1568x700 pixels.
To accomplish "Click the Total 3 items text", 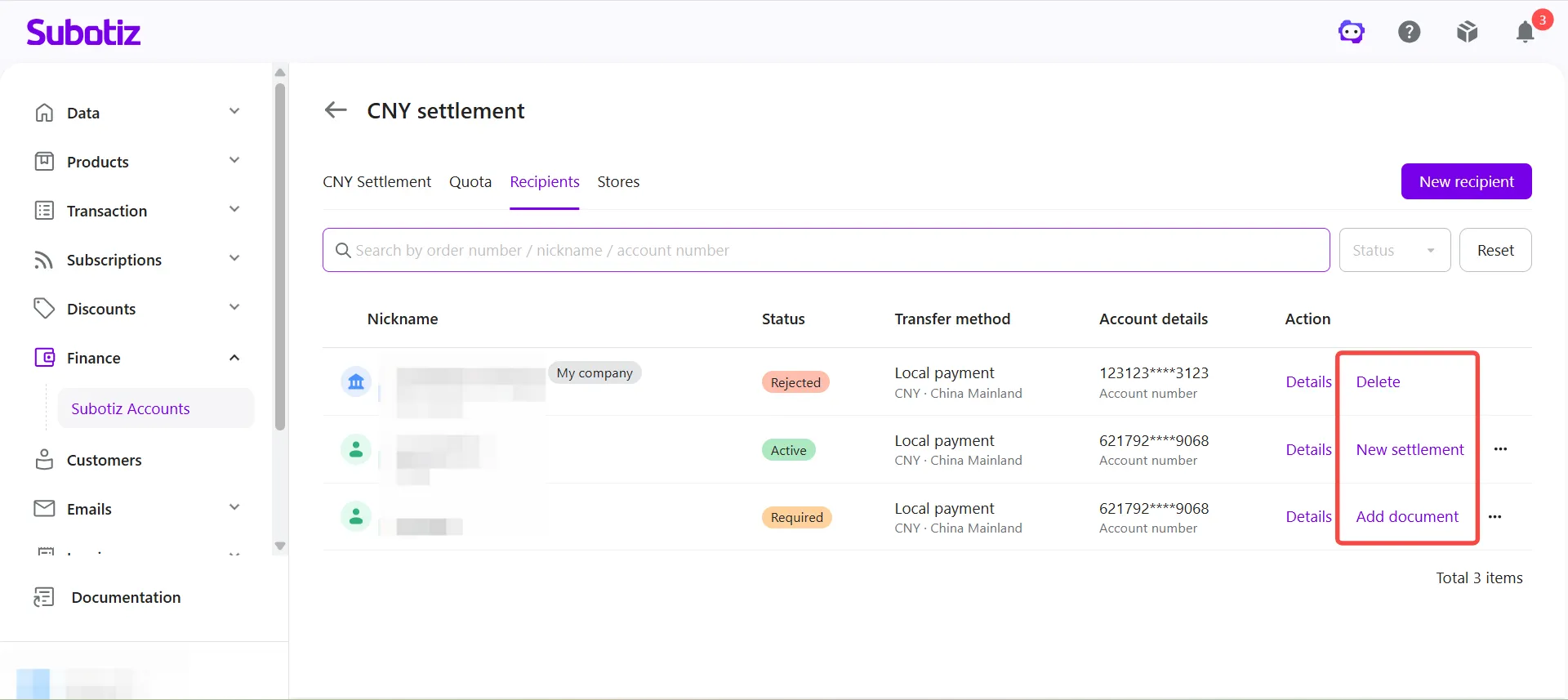I will (1479, 577).
